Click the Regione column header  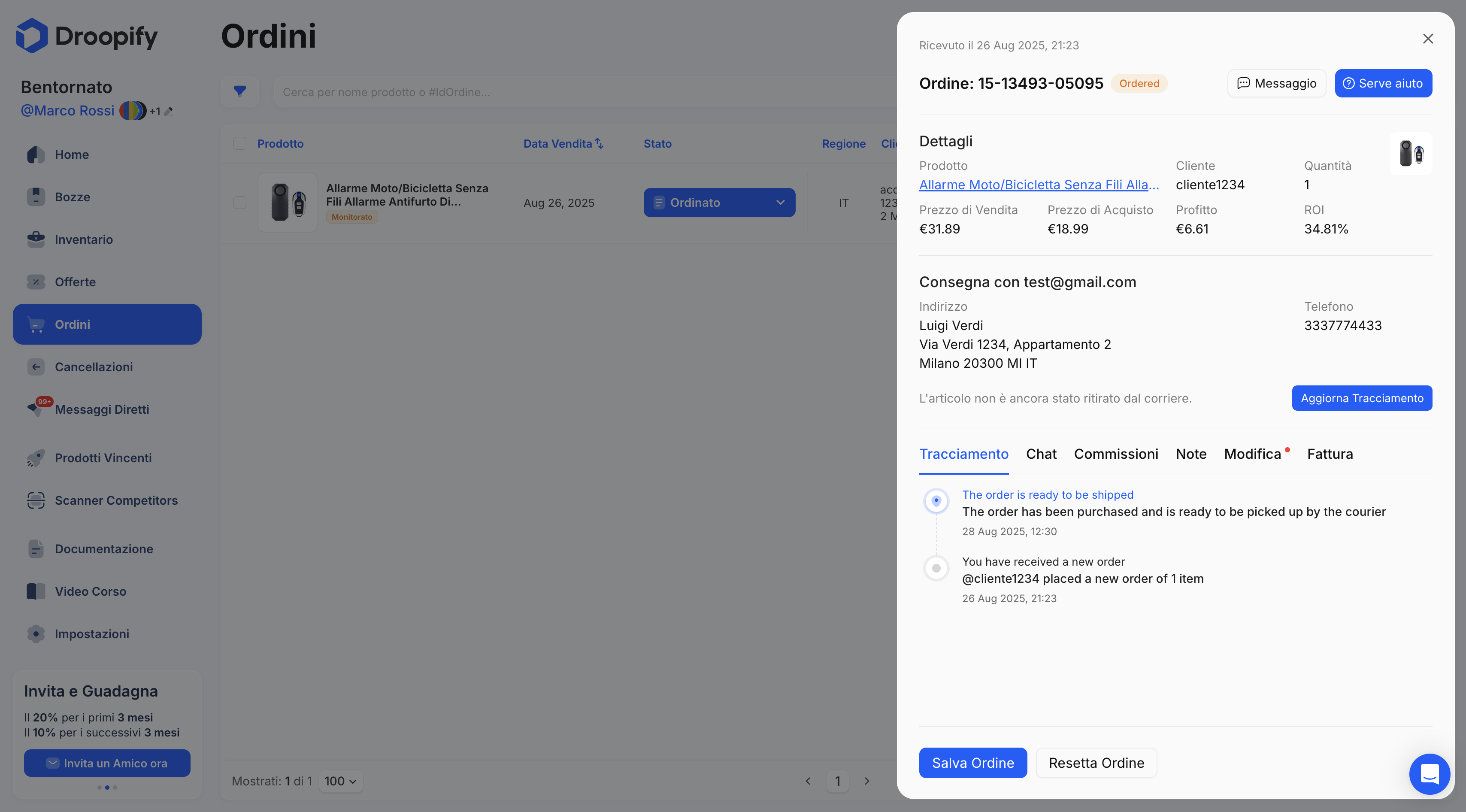tap(843, 143)
